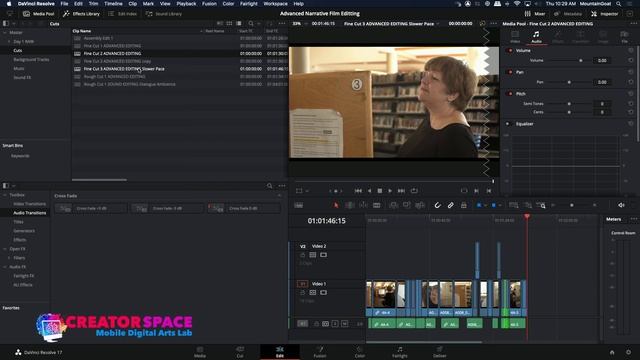This screenshot has width=640, height=360.
Task: Switch to the Audio inspector tab
Action: [536, 37]
